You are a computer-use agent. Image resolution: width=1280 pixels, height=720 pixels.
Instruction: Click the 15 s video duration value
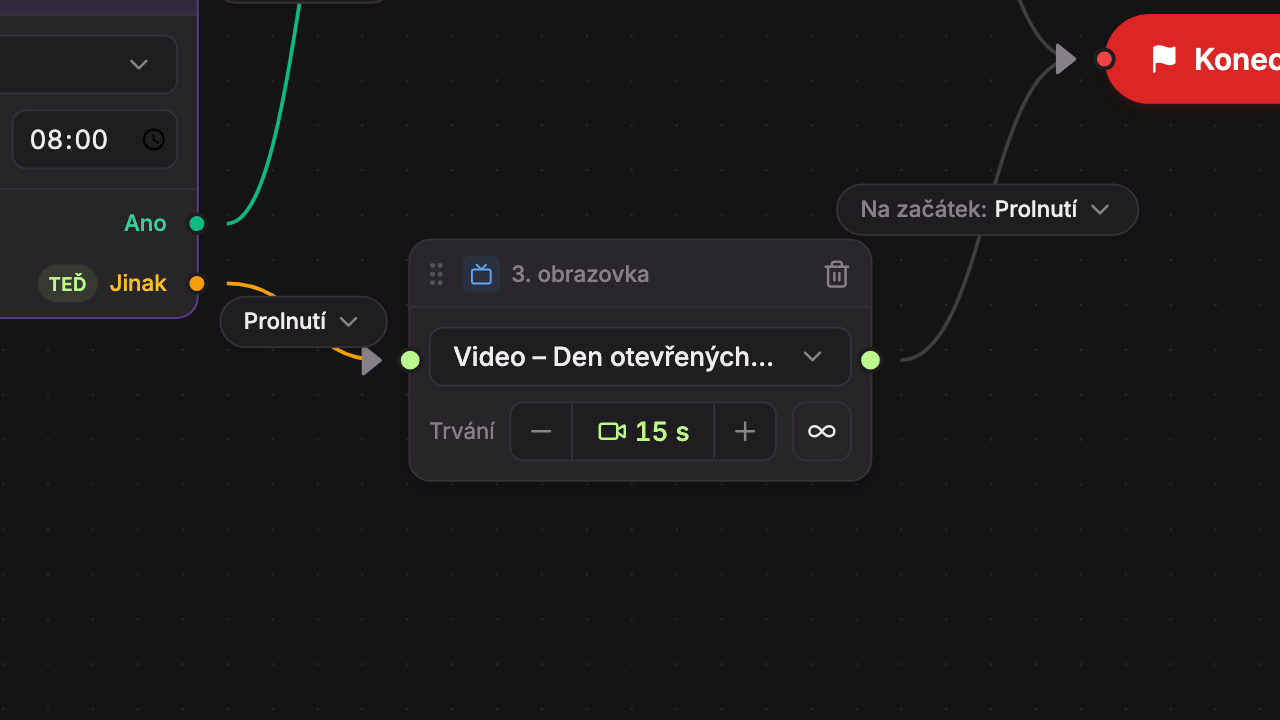(x=643, y=431)
